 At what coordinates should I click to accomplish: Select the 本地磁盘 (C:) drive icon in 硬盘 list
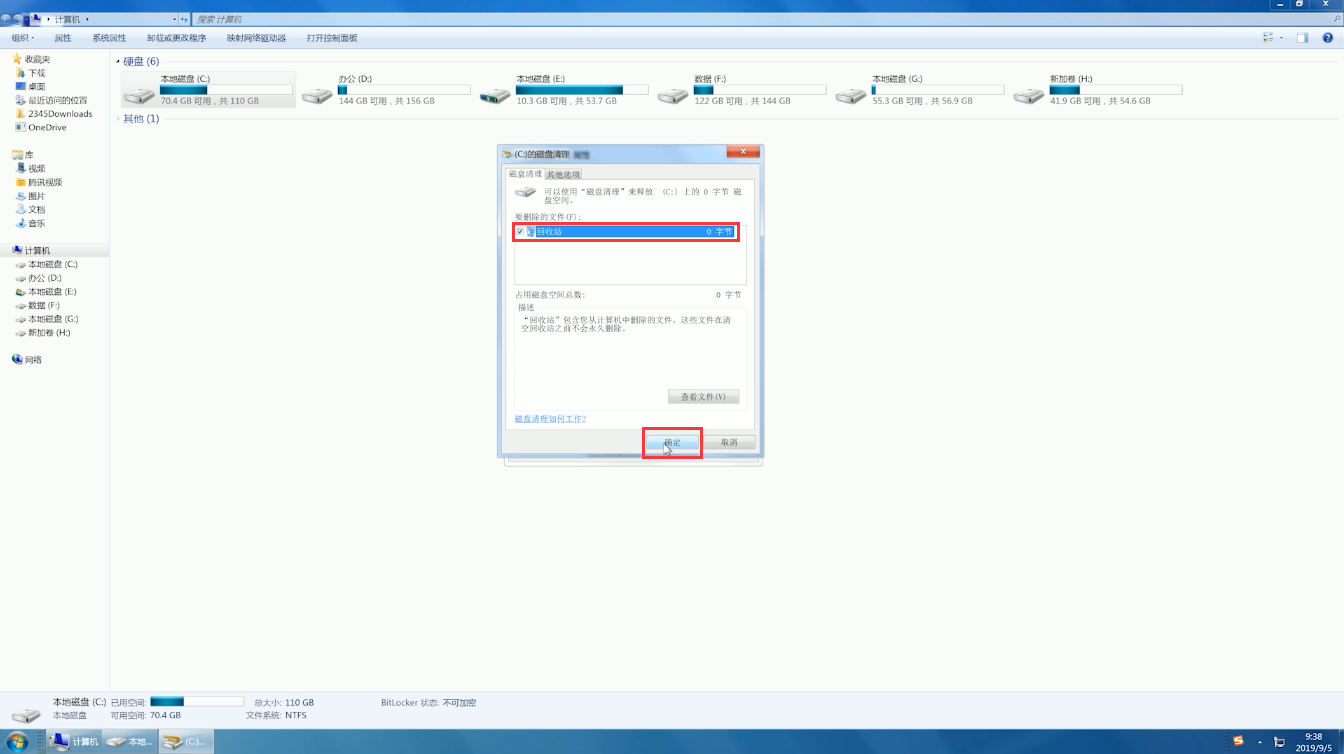pyautogui.click(x=139, y=95)
